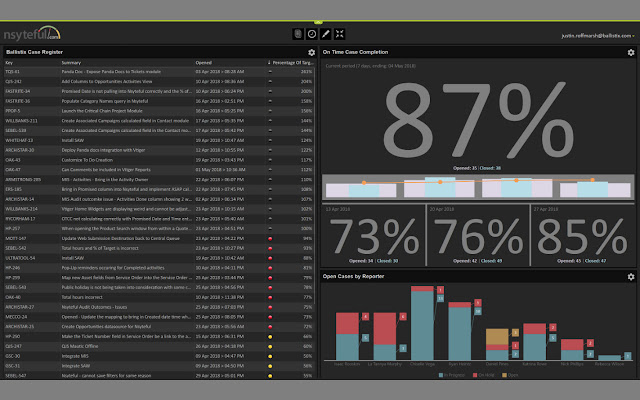Screen dimensions: 640x400
Task: Click the clock icon in top toolbar
Action: (x=311, y=34)
